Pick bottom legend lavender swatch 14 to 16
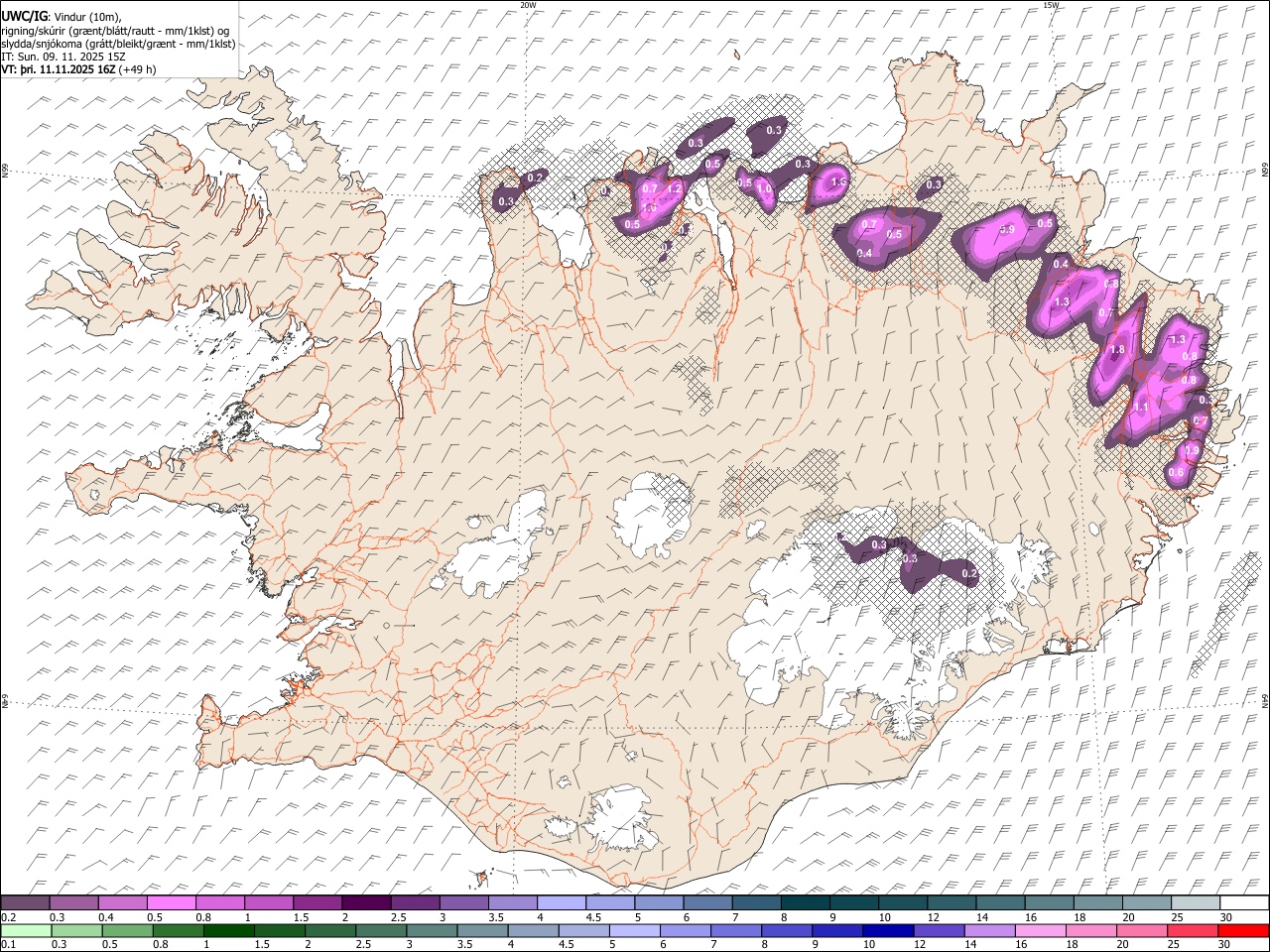This screenshot has height=952, width=1270. pyautogui.click(x=988, y=930)
